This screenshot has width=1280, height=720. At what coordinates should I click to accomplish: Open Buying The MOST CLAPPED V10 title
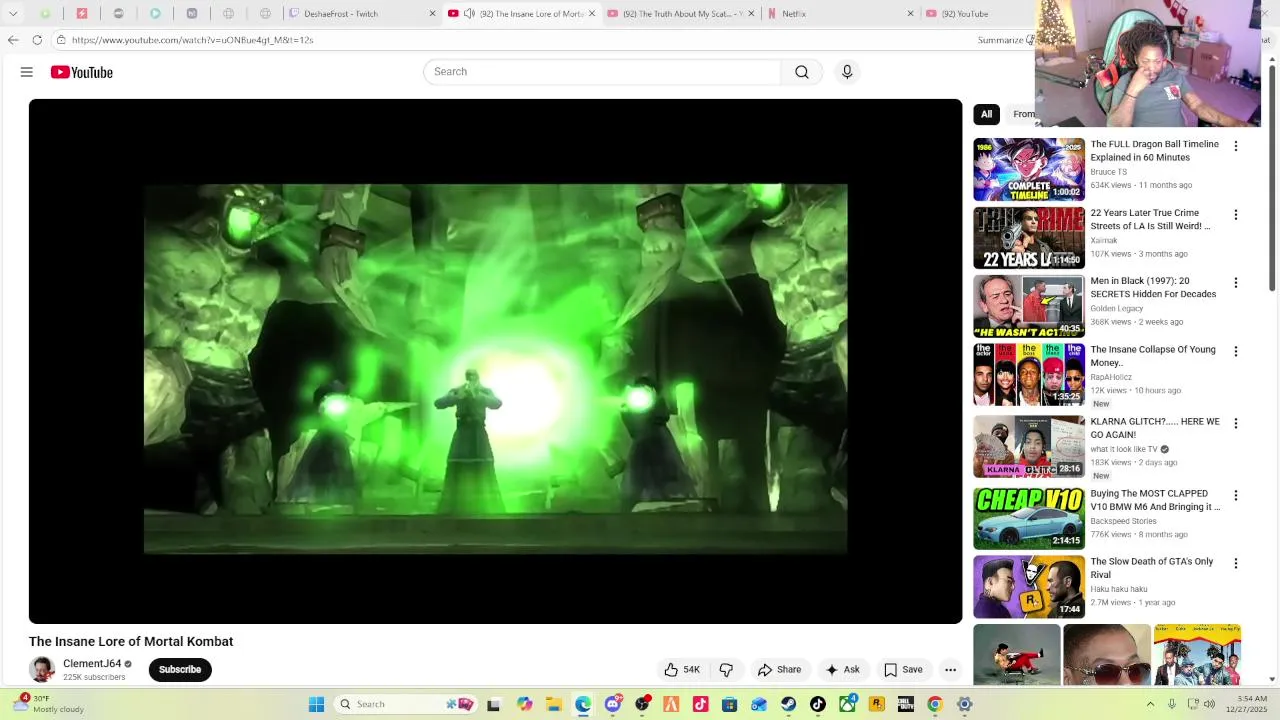coord(1155,500)
